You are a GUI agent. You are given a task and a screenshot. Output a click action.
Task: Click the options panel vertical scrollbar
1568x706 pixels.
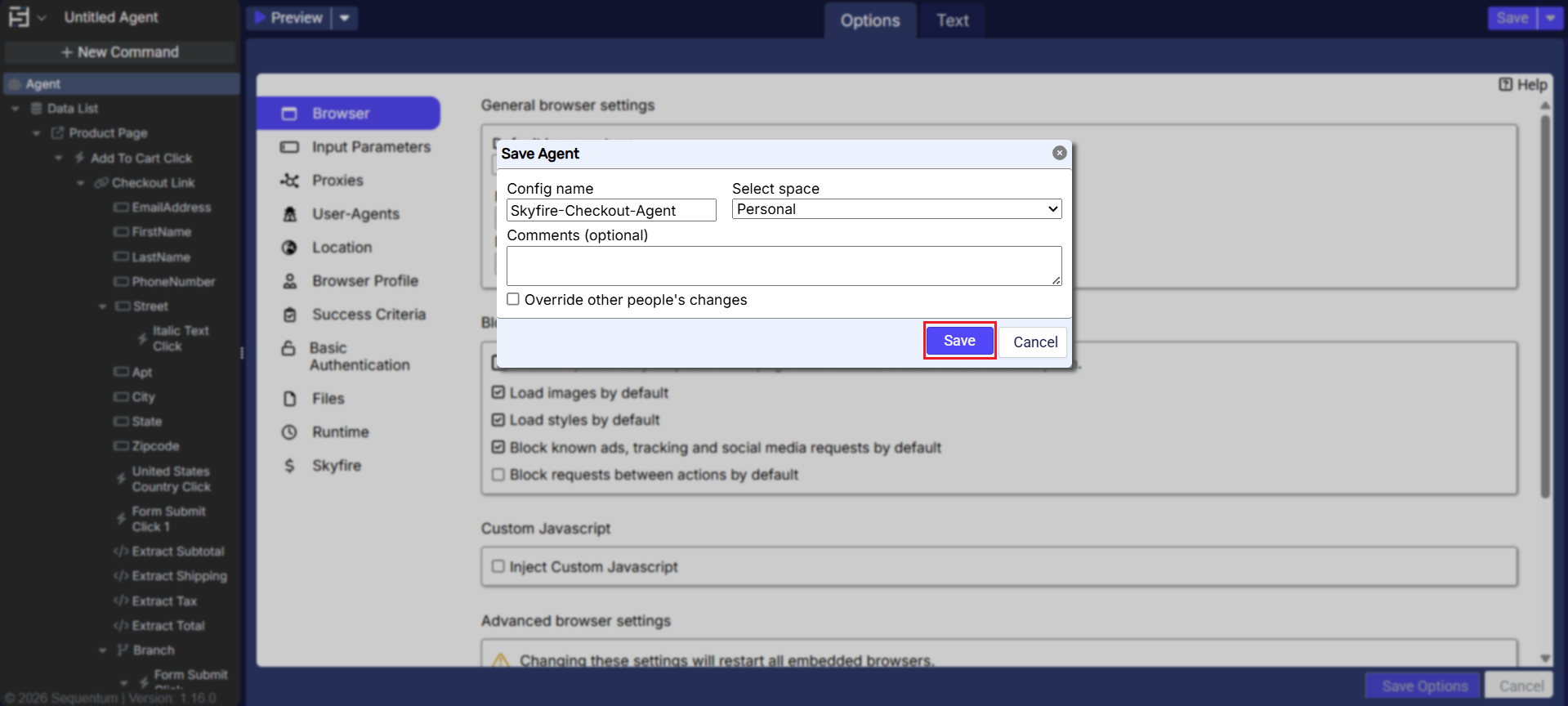(1544, 306)
